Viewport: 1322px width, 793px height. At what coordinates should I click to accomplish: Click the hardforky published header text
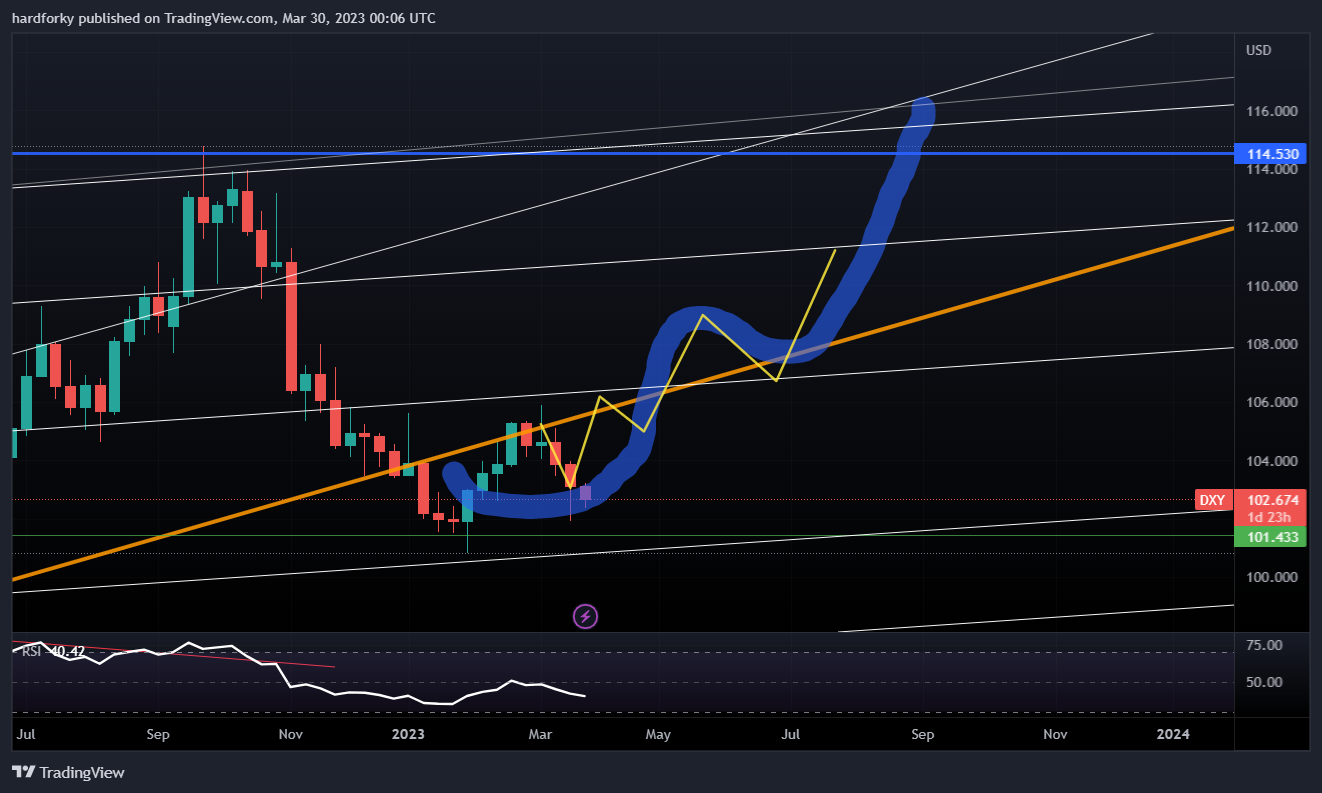pyautogui.click(x=223, y=18)
